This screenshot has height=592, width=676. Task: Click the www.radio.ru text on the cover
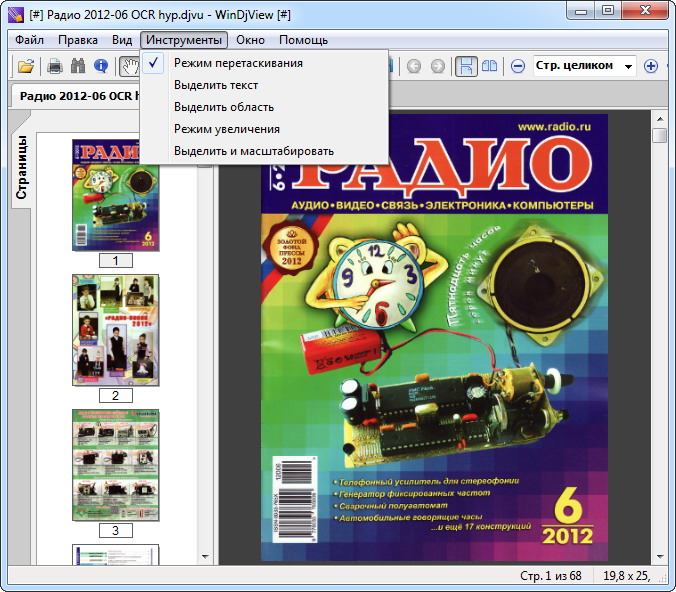tap(554, 127)
